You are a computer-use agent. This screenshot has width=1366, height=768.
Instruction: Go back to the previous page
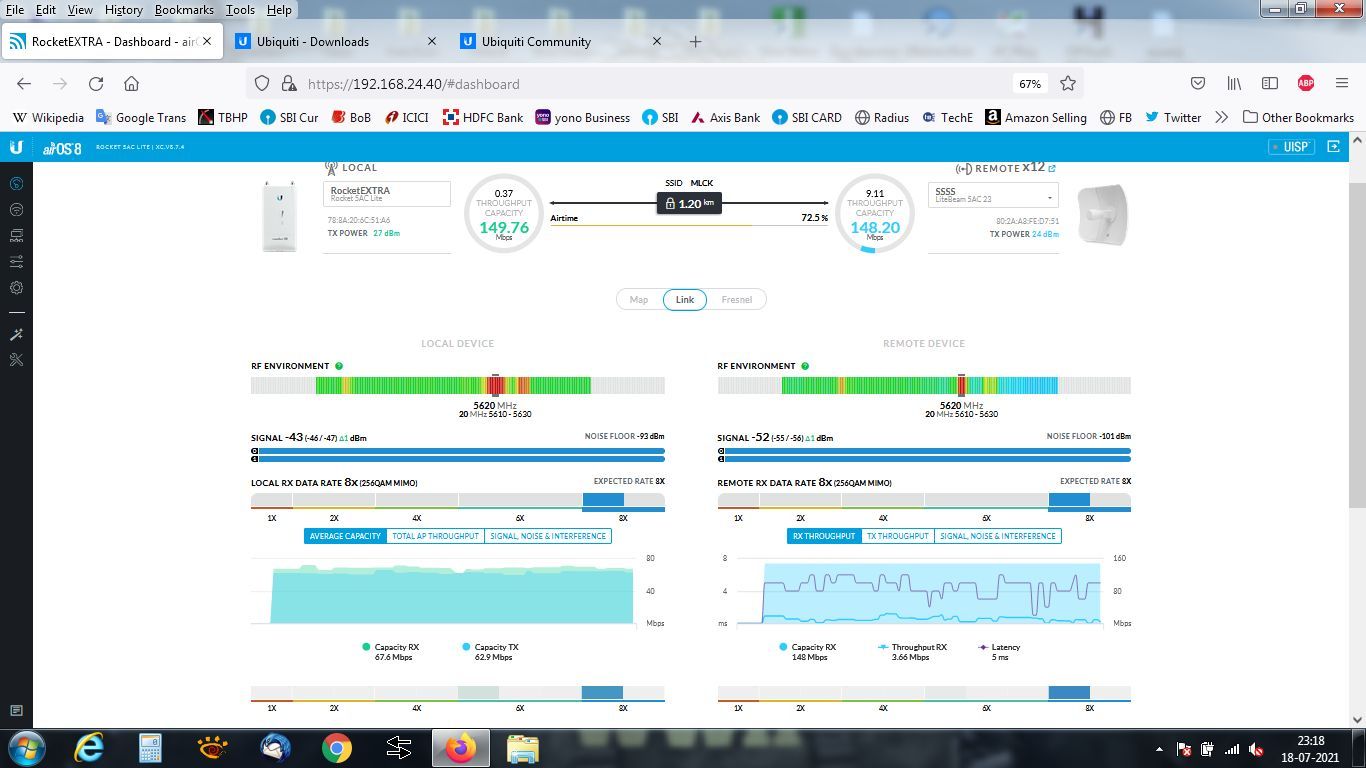[24, 84]
